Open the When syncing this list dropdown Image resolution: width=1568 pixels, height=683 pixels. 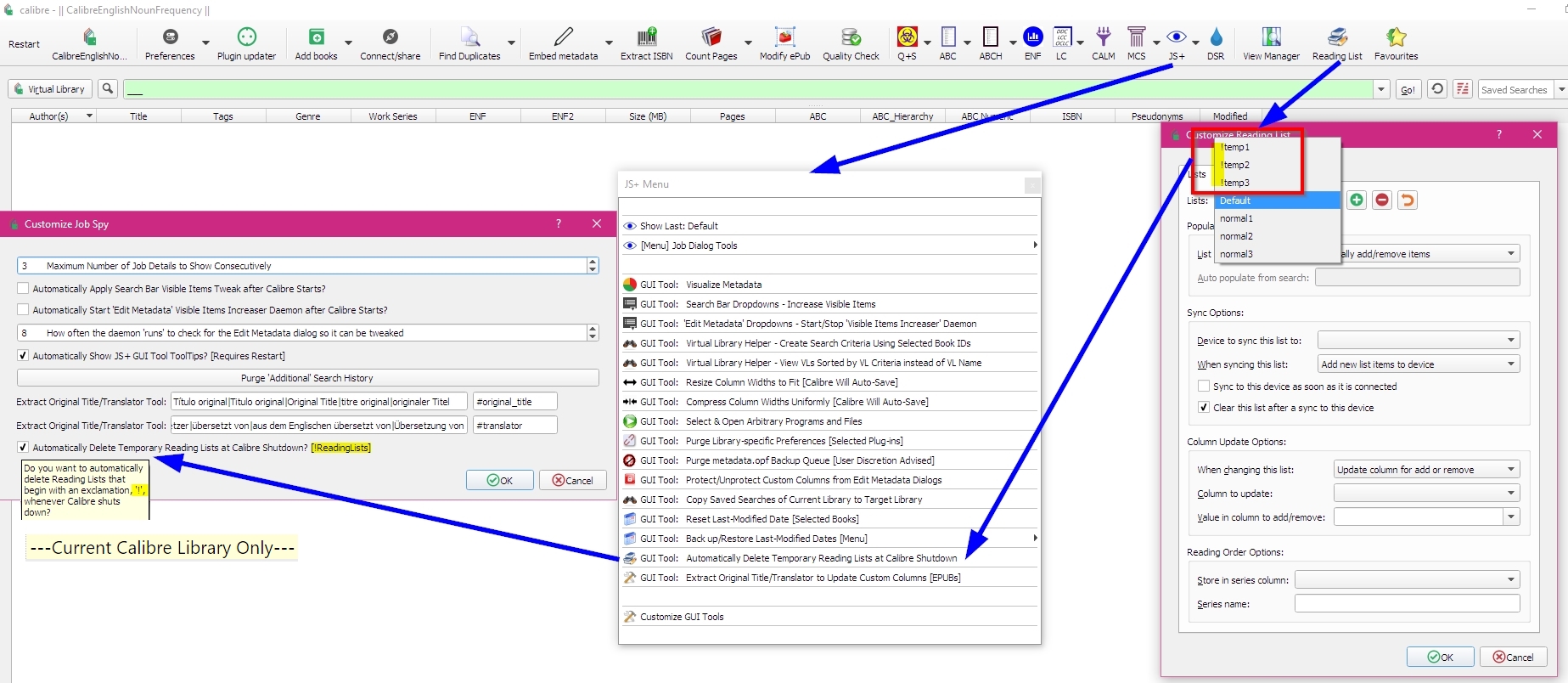pyautogui.click(x=1419, y=364)
